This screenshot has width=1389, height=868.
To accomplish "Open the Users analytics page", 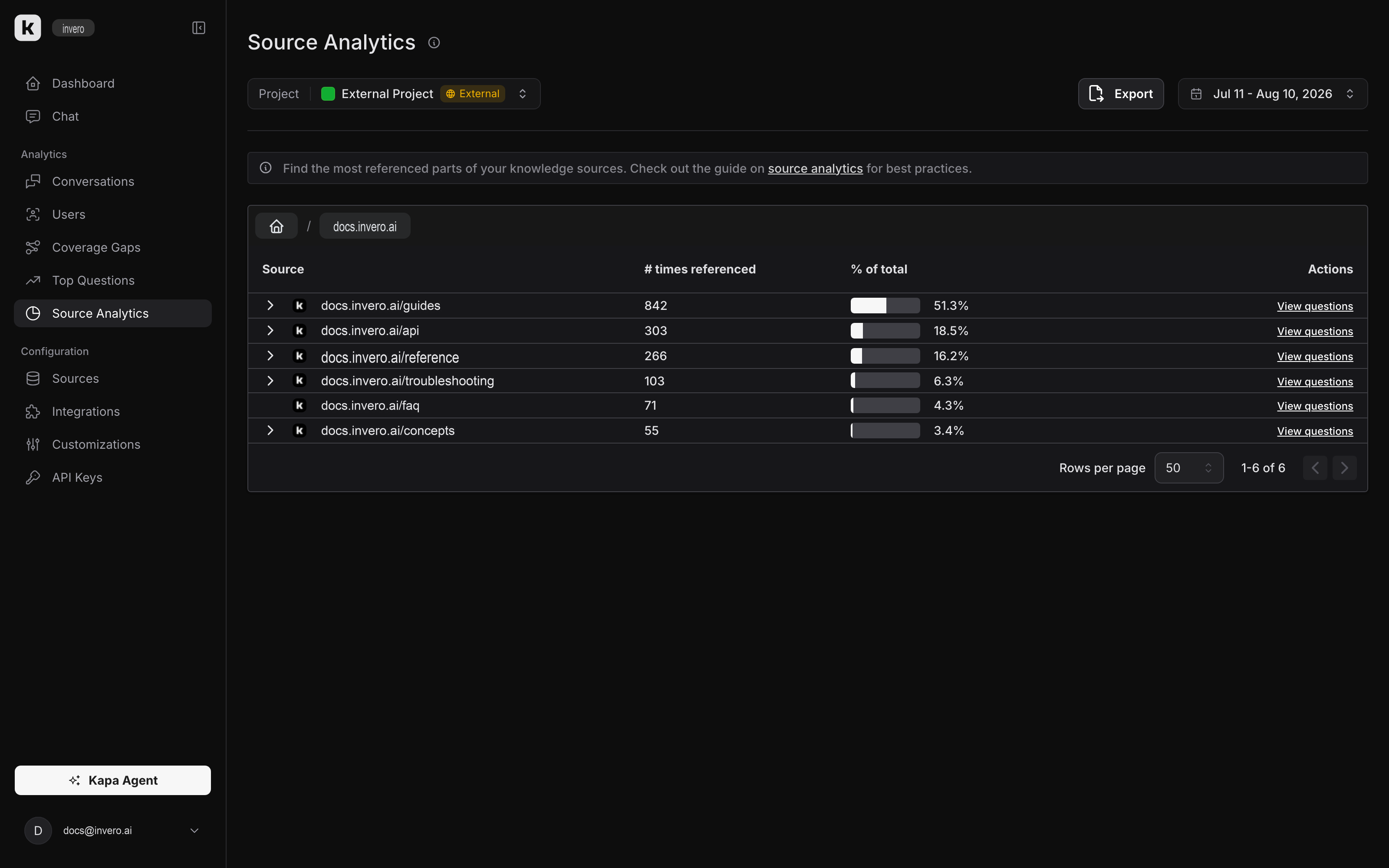I will 112,214.
